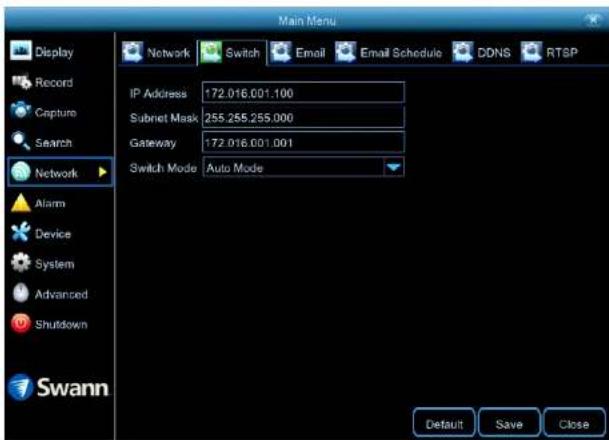
Task: Click the "Main Menu" title text
Action: click(x=307, y=20)
